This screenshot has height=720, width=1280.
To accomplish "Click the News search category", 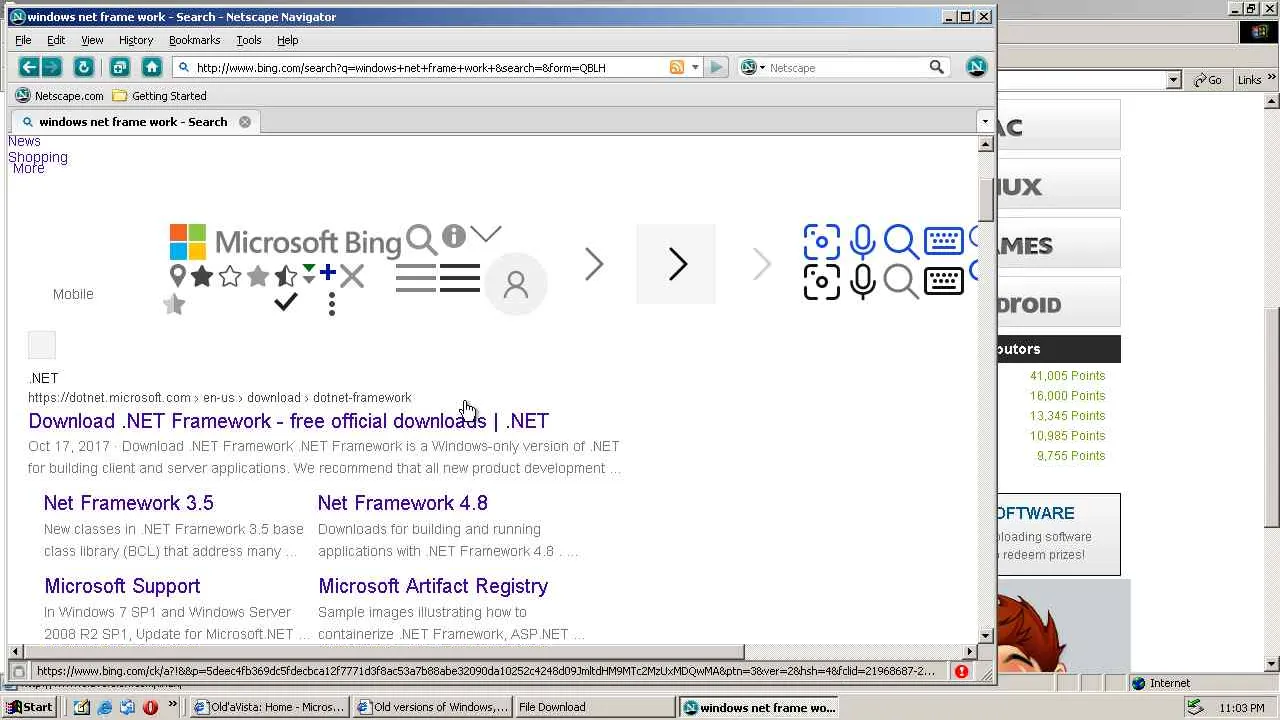I will (24, 142).
